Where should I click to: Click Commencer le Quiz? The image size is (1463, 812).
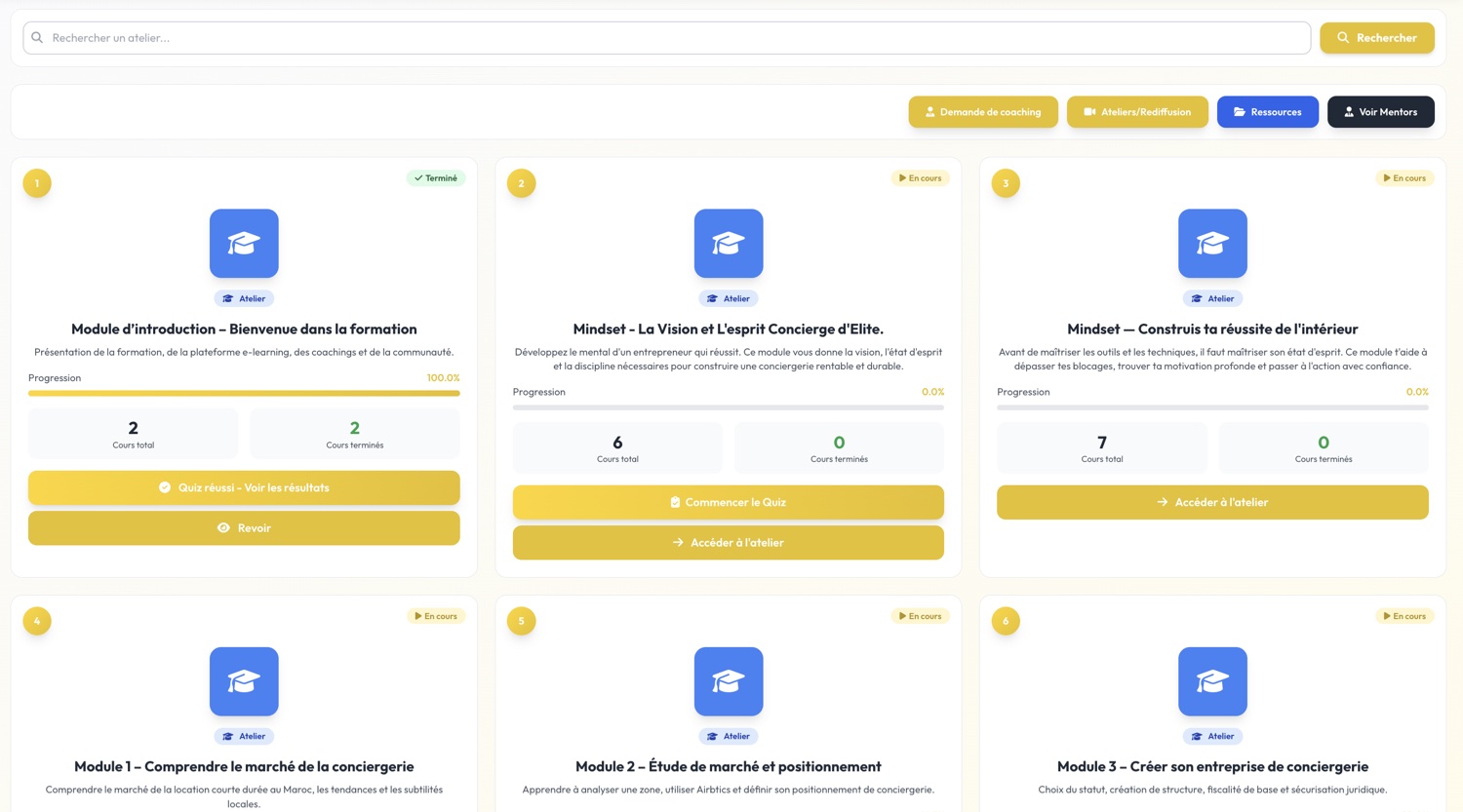click(x=729, y=502)
